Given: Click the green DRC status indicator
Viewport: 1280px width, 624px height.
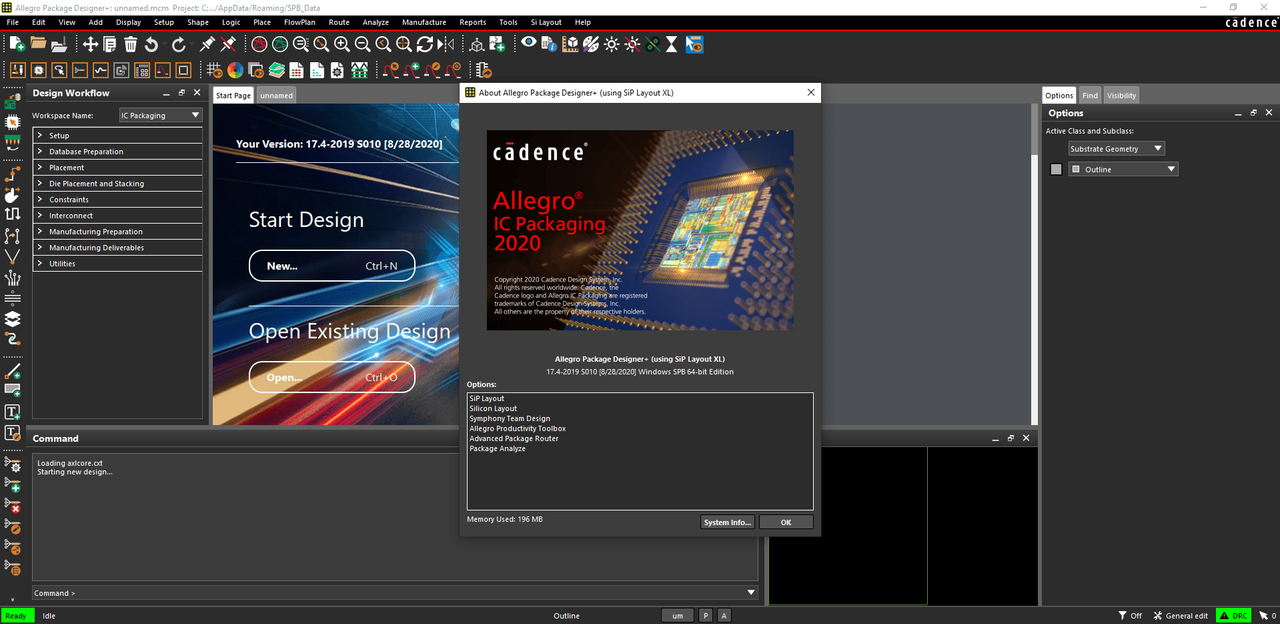Looking at the screenshot, I should [x=1233, y=616].
